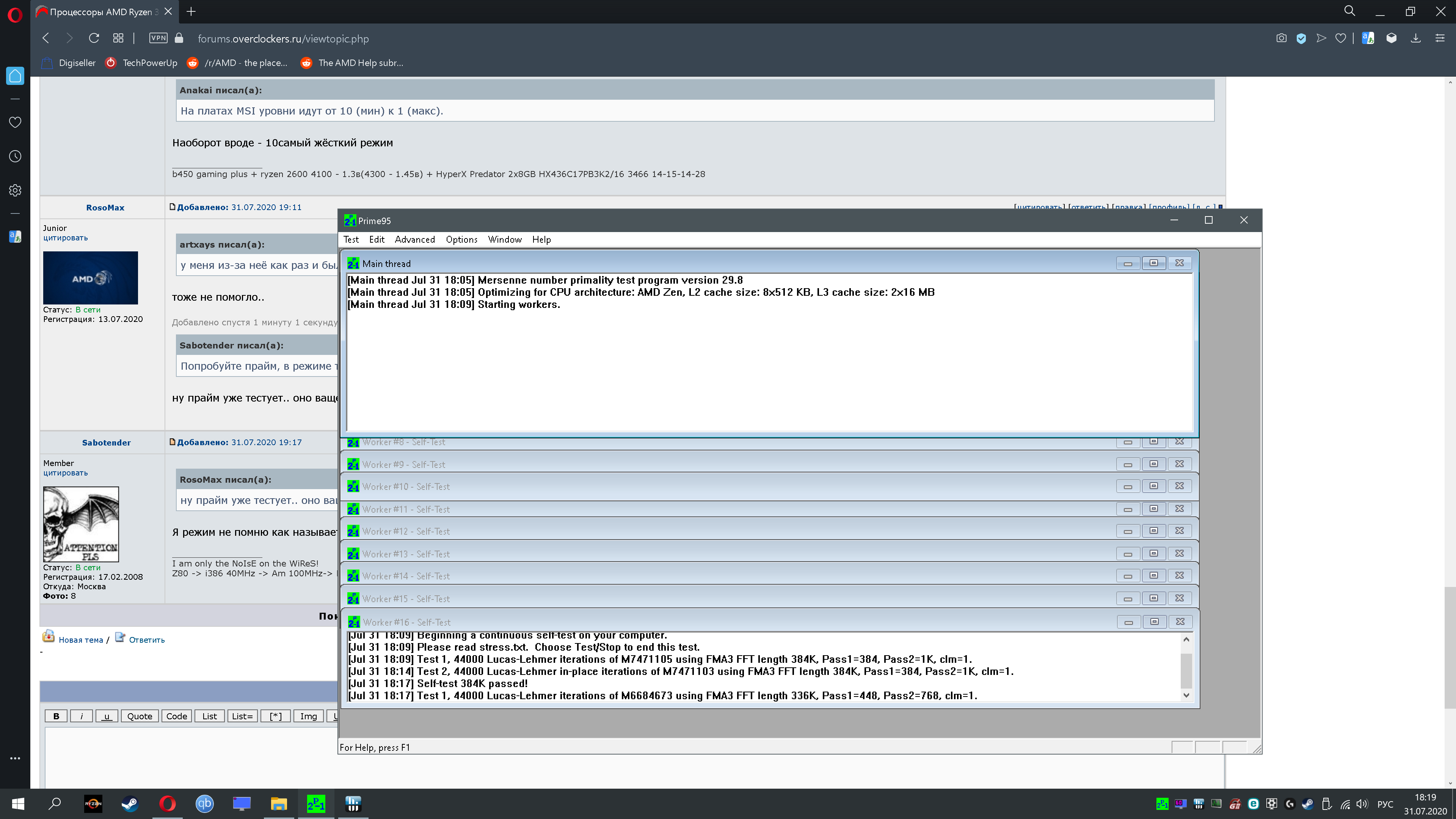The height and width of the screenshot is (819, 1456).
Task: Open Opera sidebar history clock icon
Action: tap(15, 157)
